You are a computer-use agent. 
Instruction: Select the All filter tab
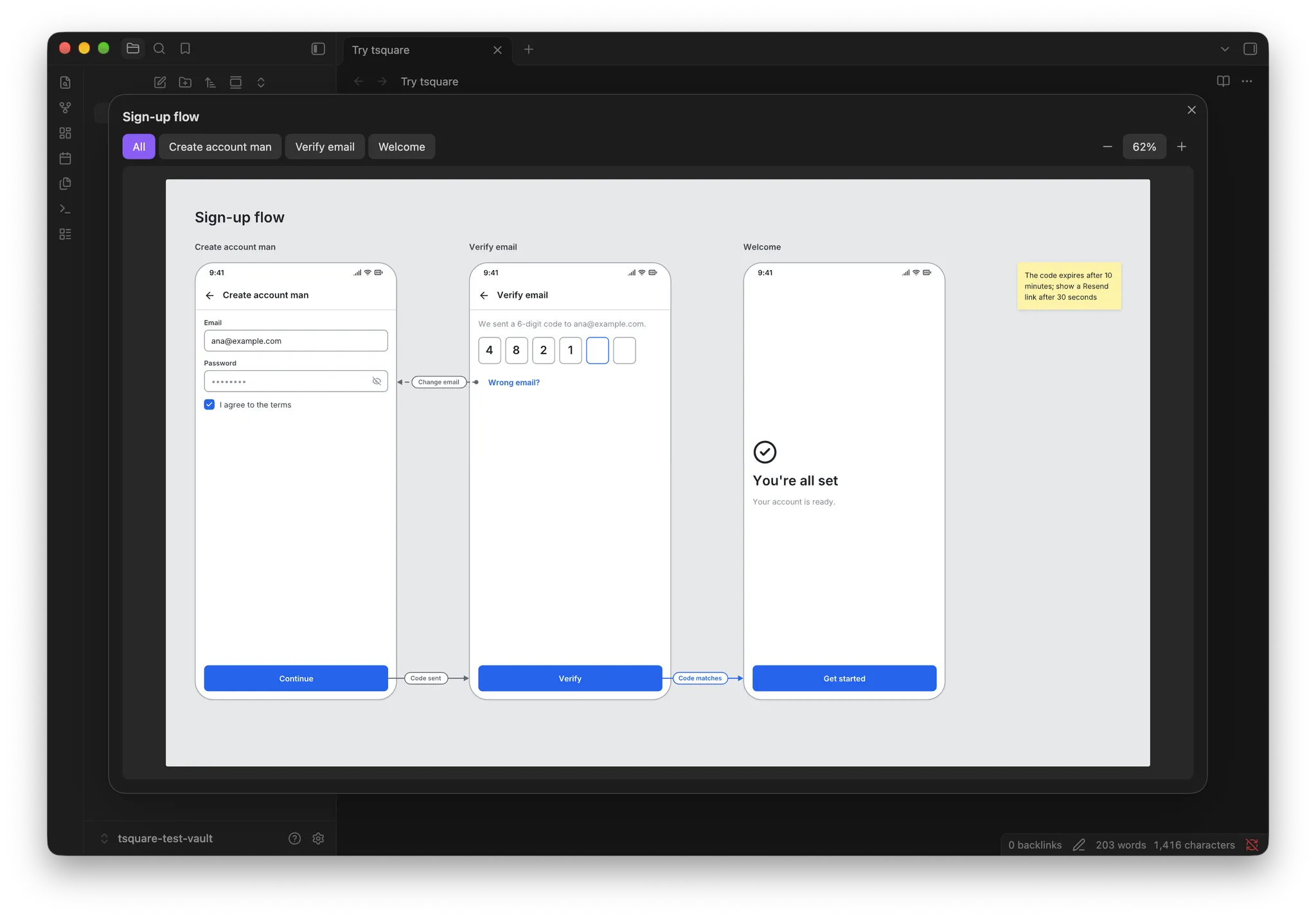139,147
